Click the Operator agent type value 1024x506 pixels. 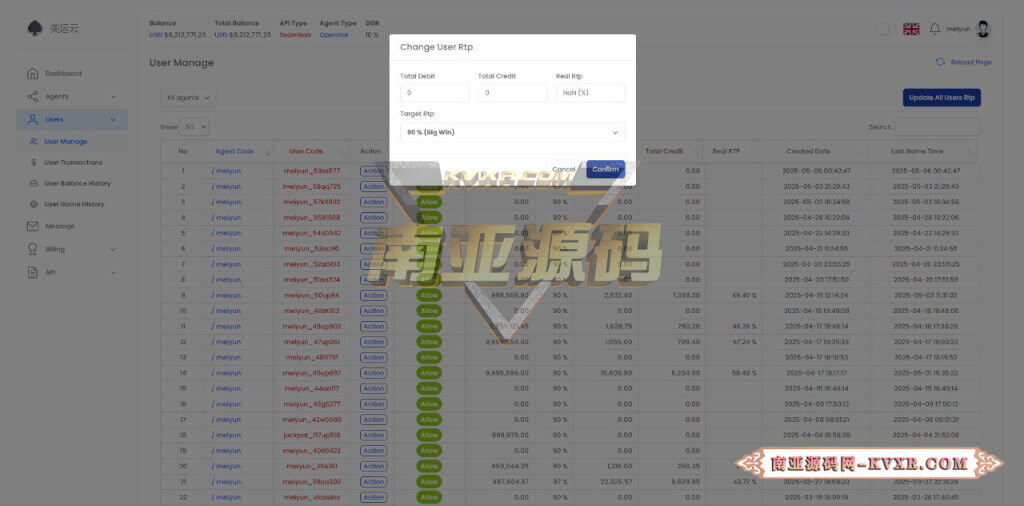[x=334, y=35]
